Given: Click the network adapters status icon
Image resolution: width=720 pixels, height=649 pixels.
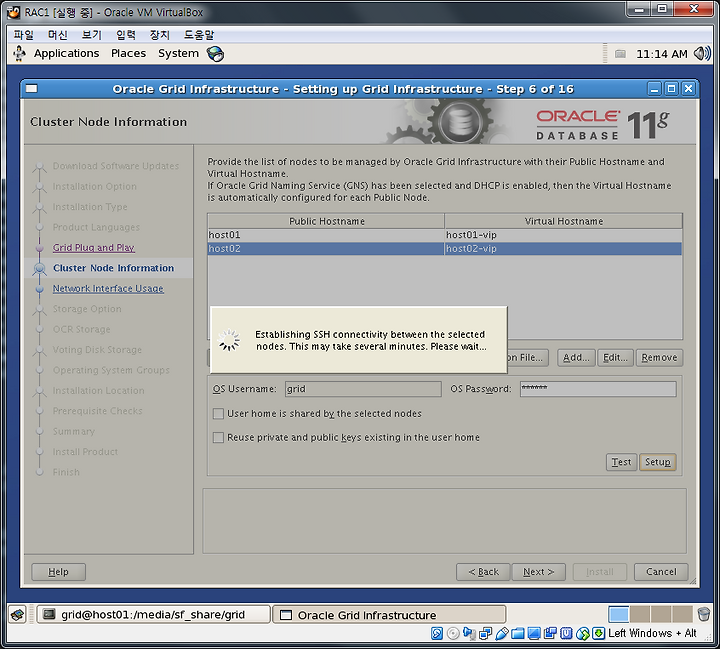Looking at the screenshot, I should (x=485, y=633).
